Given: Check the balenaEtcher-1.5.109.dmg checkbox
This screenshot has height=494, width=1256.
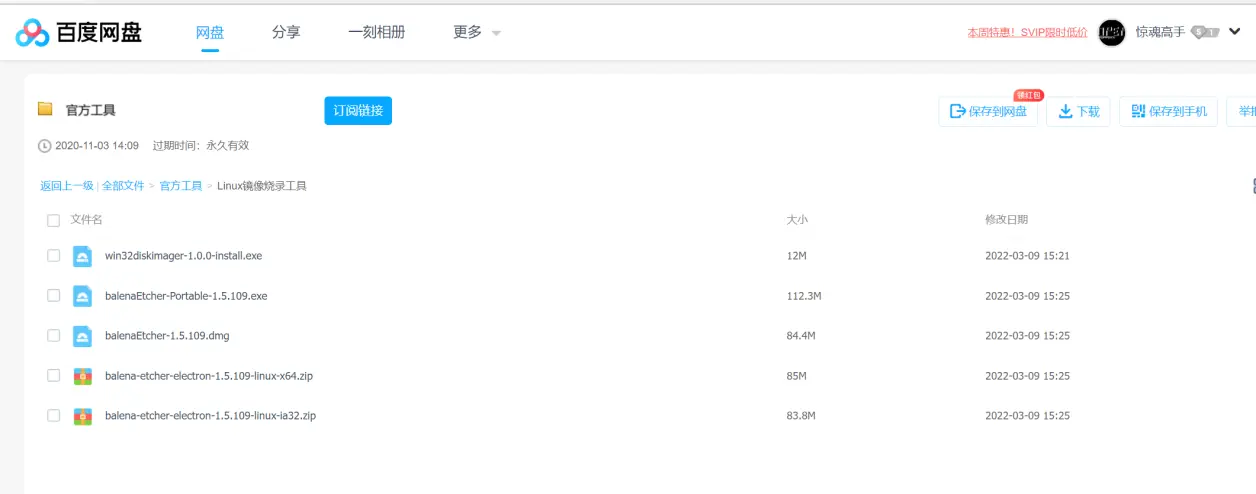Looking at the screenshot, I should coord(54,336).
